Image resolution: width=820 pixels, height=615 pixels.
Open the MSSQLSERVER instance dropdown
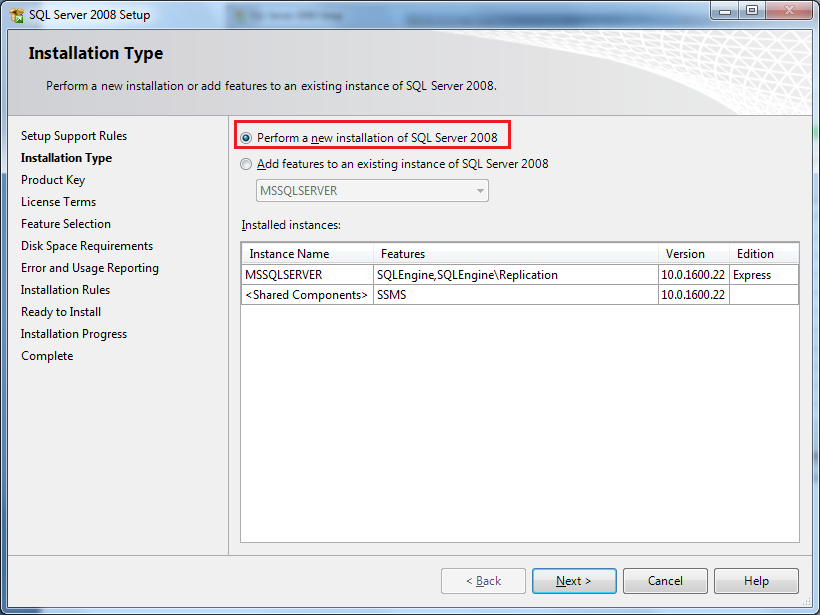[x=372, y=191]
